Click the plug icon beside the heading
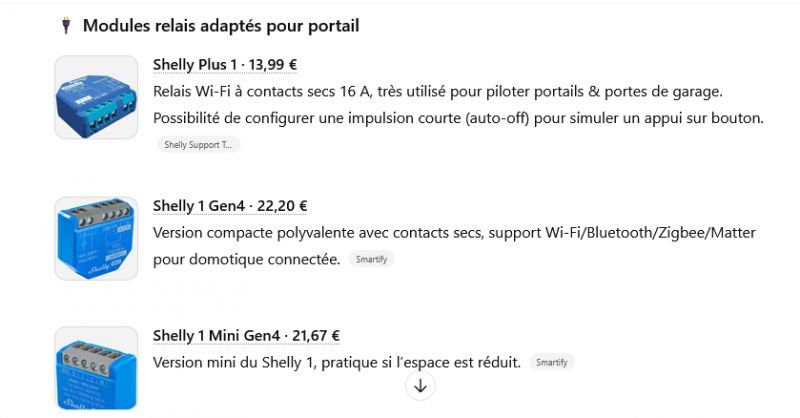The height and width of the screenshot is (418, 800). coord(66,26)
